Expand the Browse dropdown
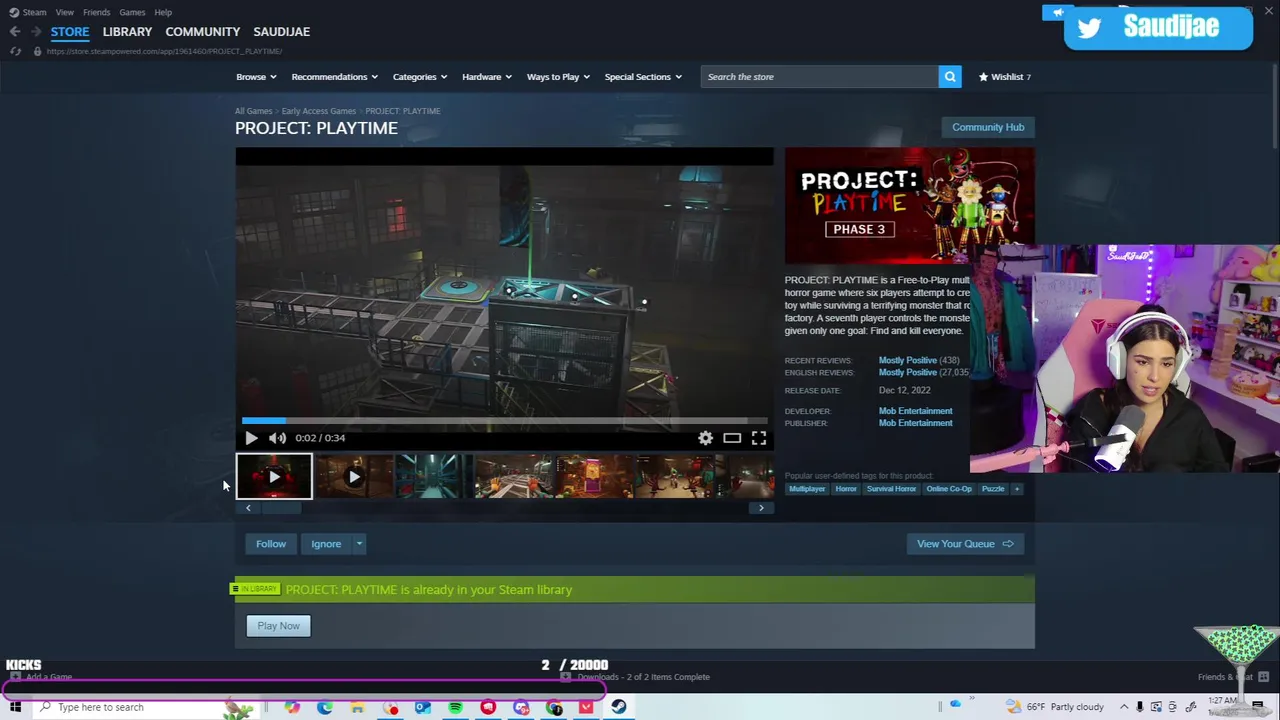Screen dimensions: 1280x720 (x=256, y=77)
